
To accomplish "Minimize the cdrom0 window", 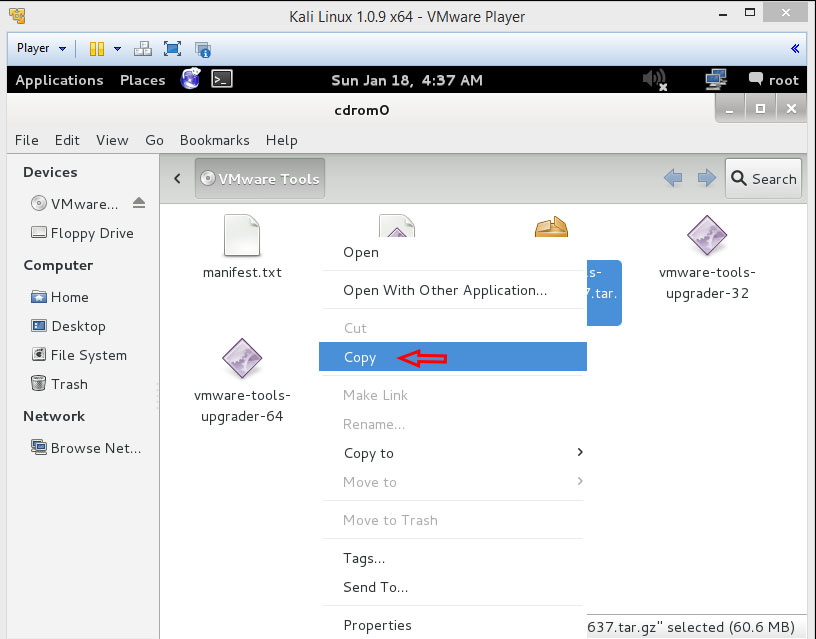I will [730, 109].
